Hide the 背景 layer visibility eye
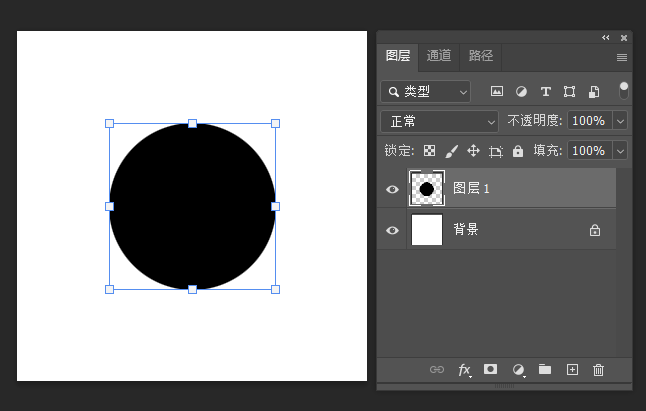646x411 pixels. [x=392, y=230]
